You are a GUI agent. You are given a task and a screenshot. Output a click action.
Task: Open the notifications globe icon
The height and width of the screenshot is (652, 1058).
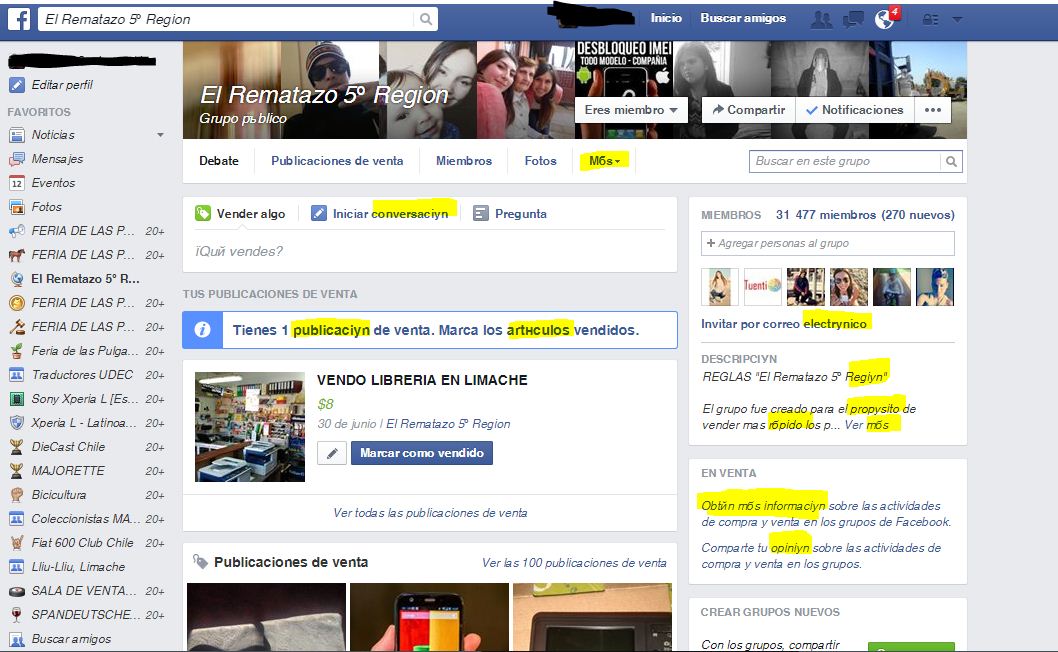click(885, 20)
